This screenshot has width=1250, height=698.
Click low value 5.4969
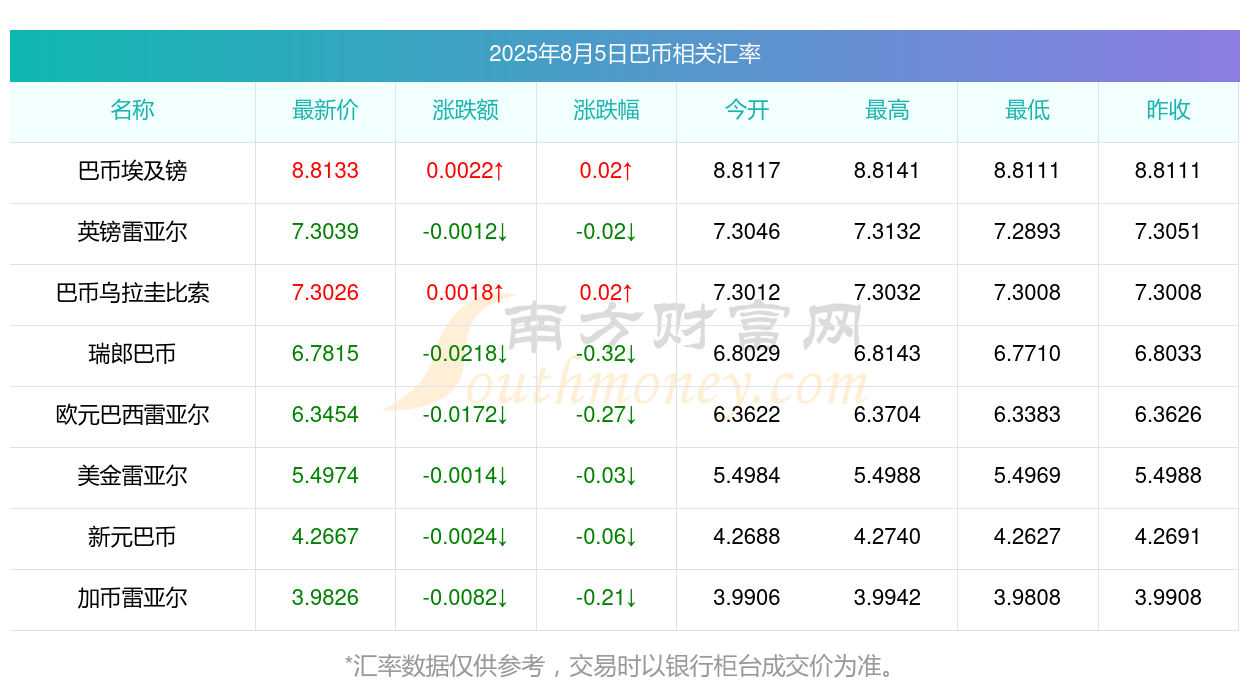coord(1028,476)
